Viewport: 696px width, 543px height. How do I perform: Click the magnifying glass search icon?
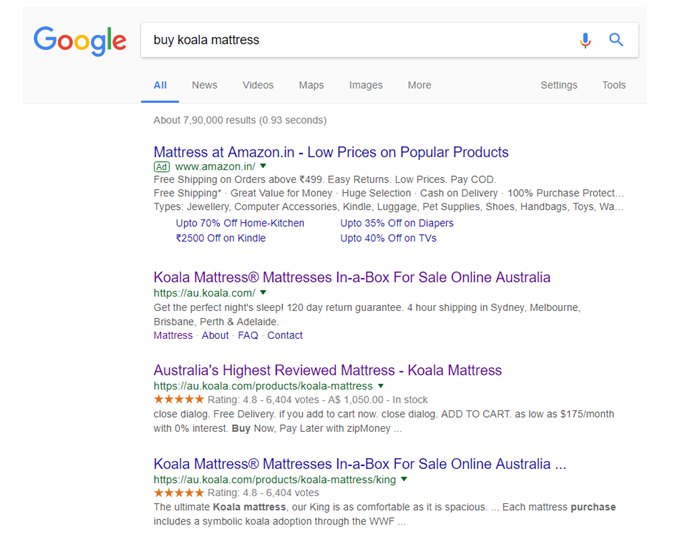click(617, 40)
